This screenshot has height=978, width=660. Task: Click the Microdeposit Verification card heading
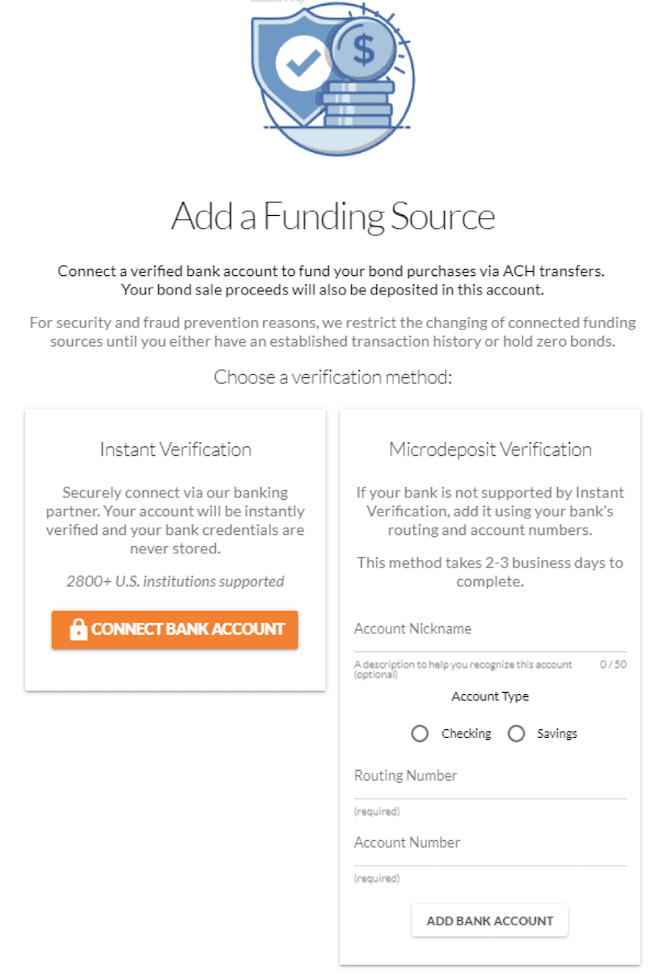(490, 450)
